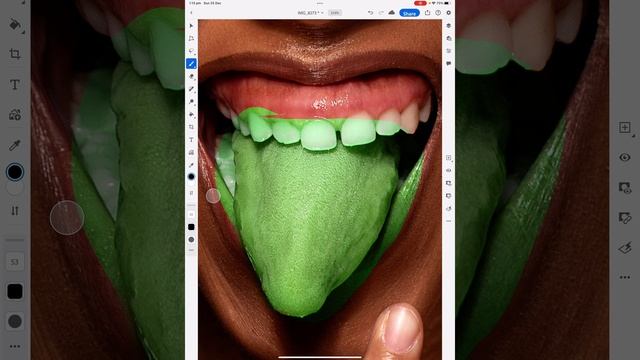Click the zoom percentage label in header
This screenshot has width=640, height=360.
pos(335,13)
